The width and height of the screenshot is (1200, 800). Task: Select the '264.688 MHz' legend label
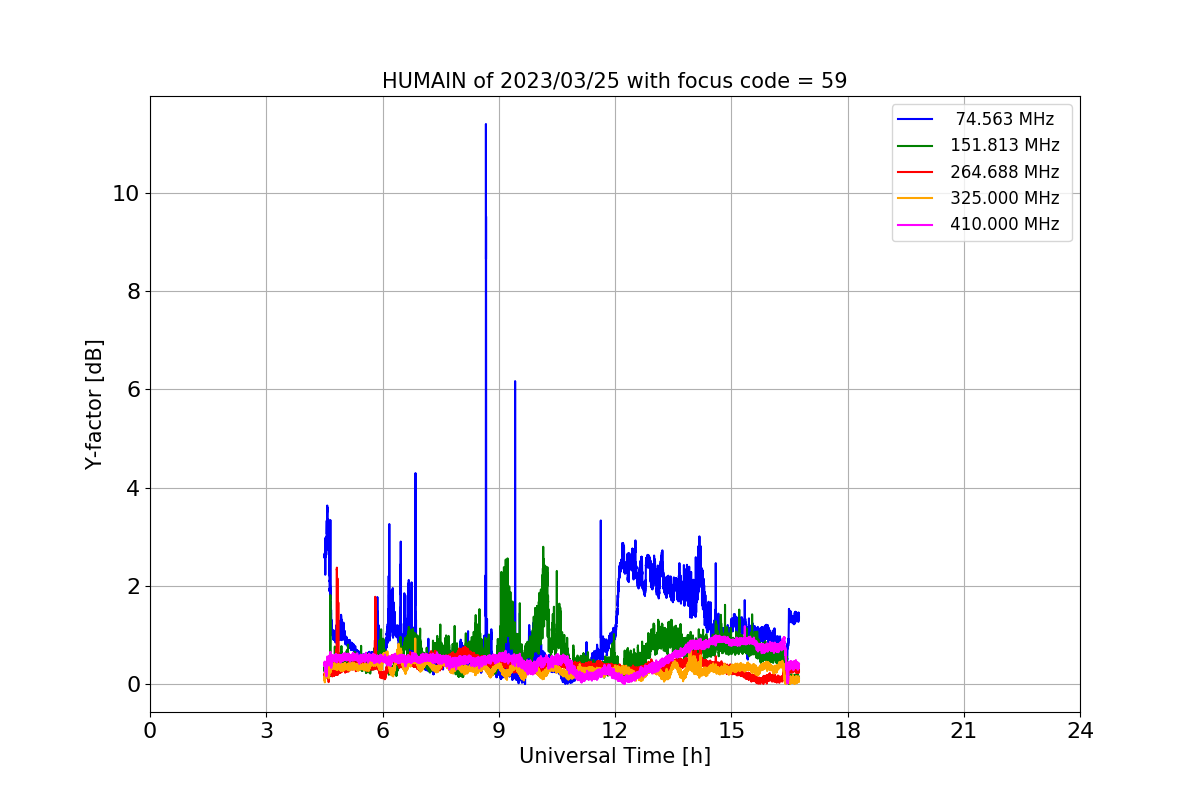[x=1005, y=172]
